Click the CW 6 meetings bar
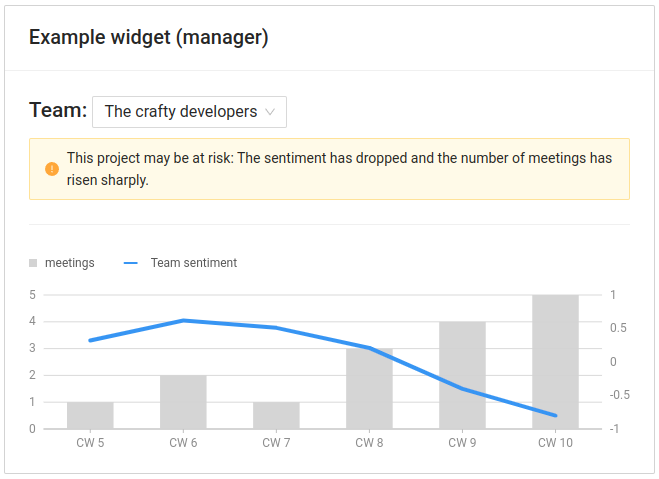Screen dimensions: 659x479 point(183,402)
